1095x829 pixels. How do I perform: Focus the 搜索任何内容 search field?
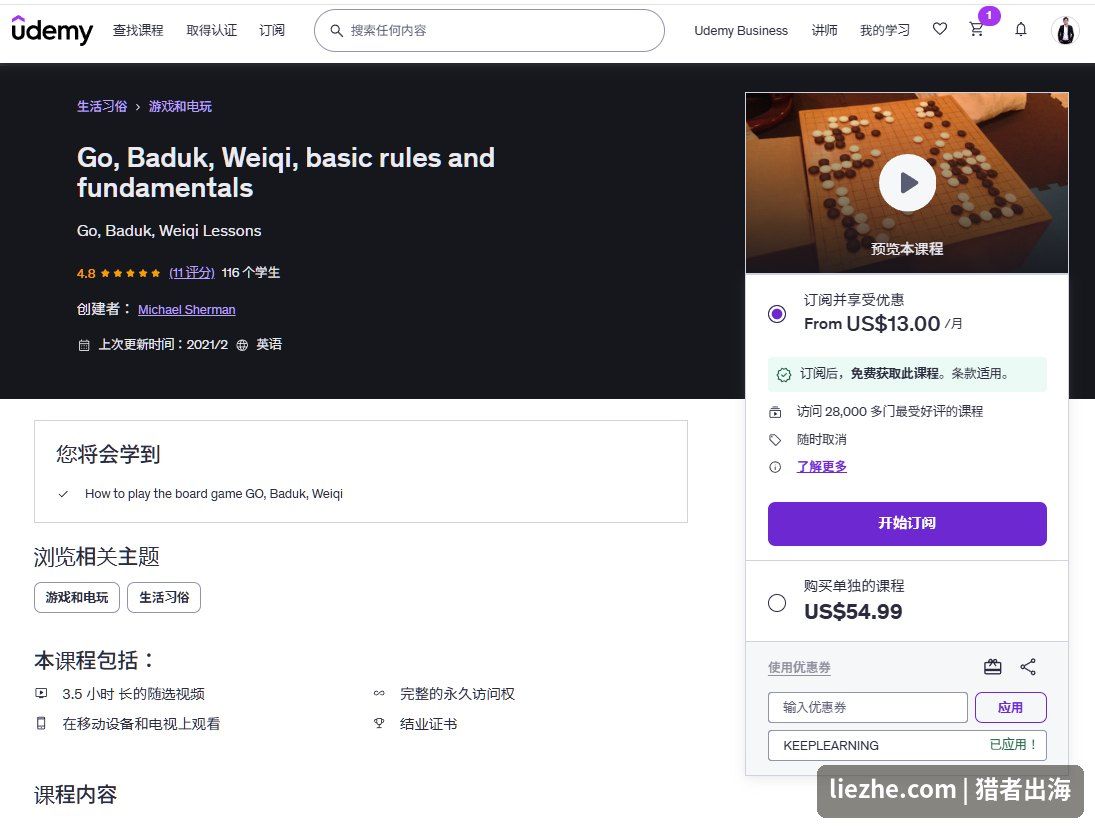tap(489, 31)
